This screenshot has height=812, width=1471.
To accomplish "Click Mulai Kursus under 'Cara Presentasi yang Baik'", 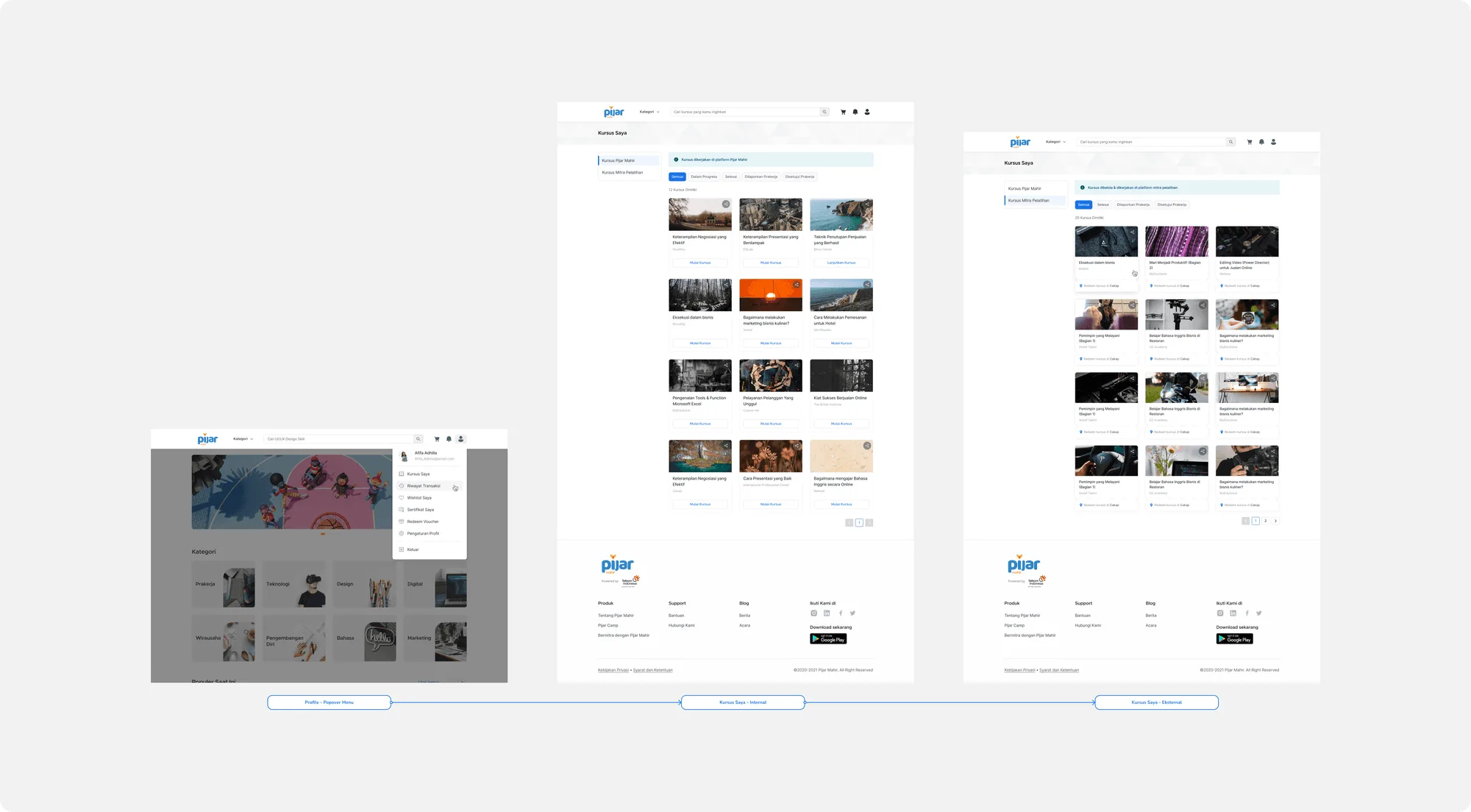I will point(771,505).
